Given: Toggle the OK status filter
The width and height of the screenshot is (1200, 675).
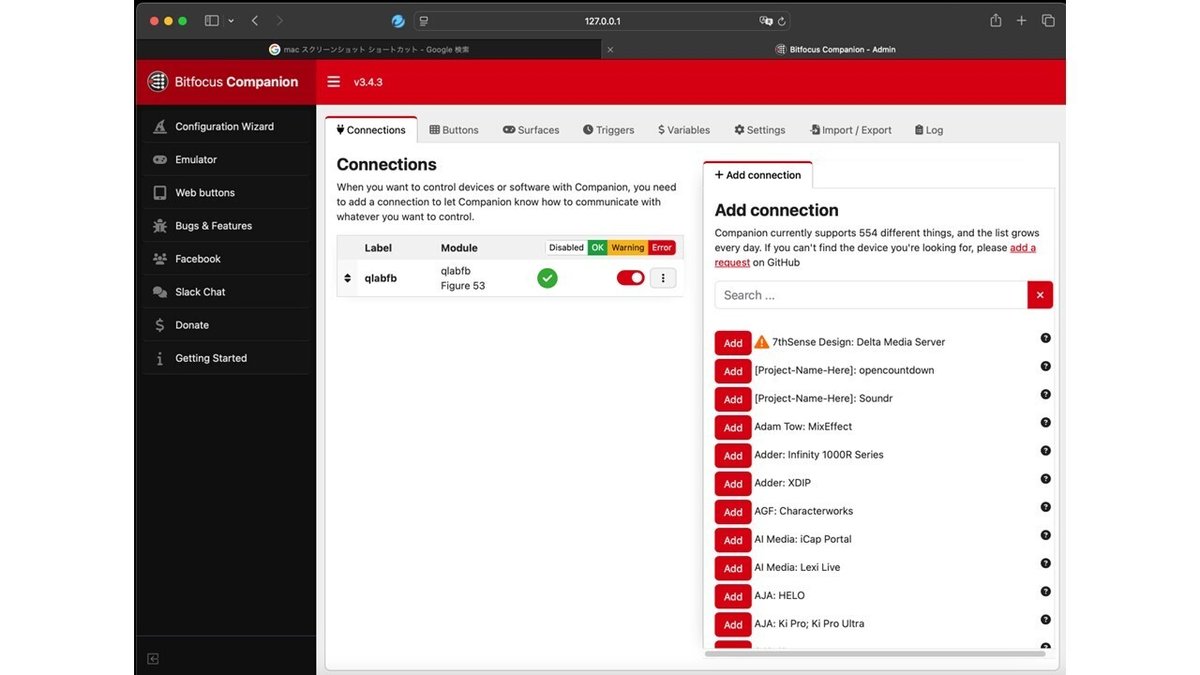Looking at the screenshot, I should pos(597,248).
